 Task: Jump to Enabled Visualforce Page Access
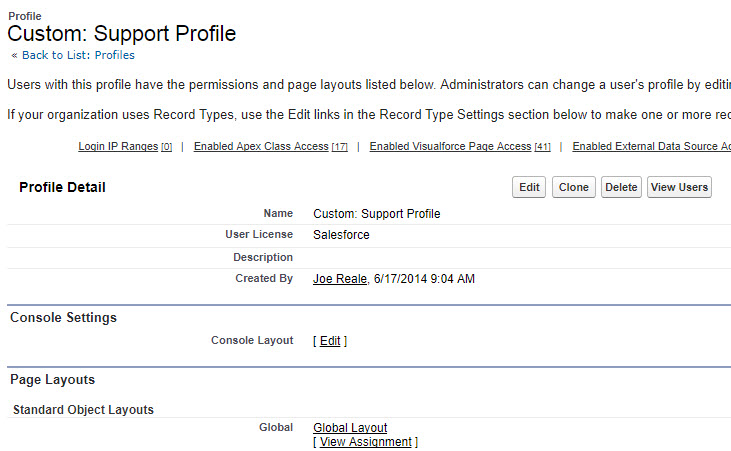[460, 146]
